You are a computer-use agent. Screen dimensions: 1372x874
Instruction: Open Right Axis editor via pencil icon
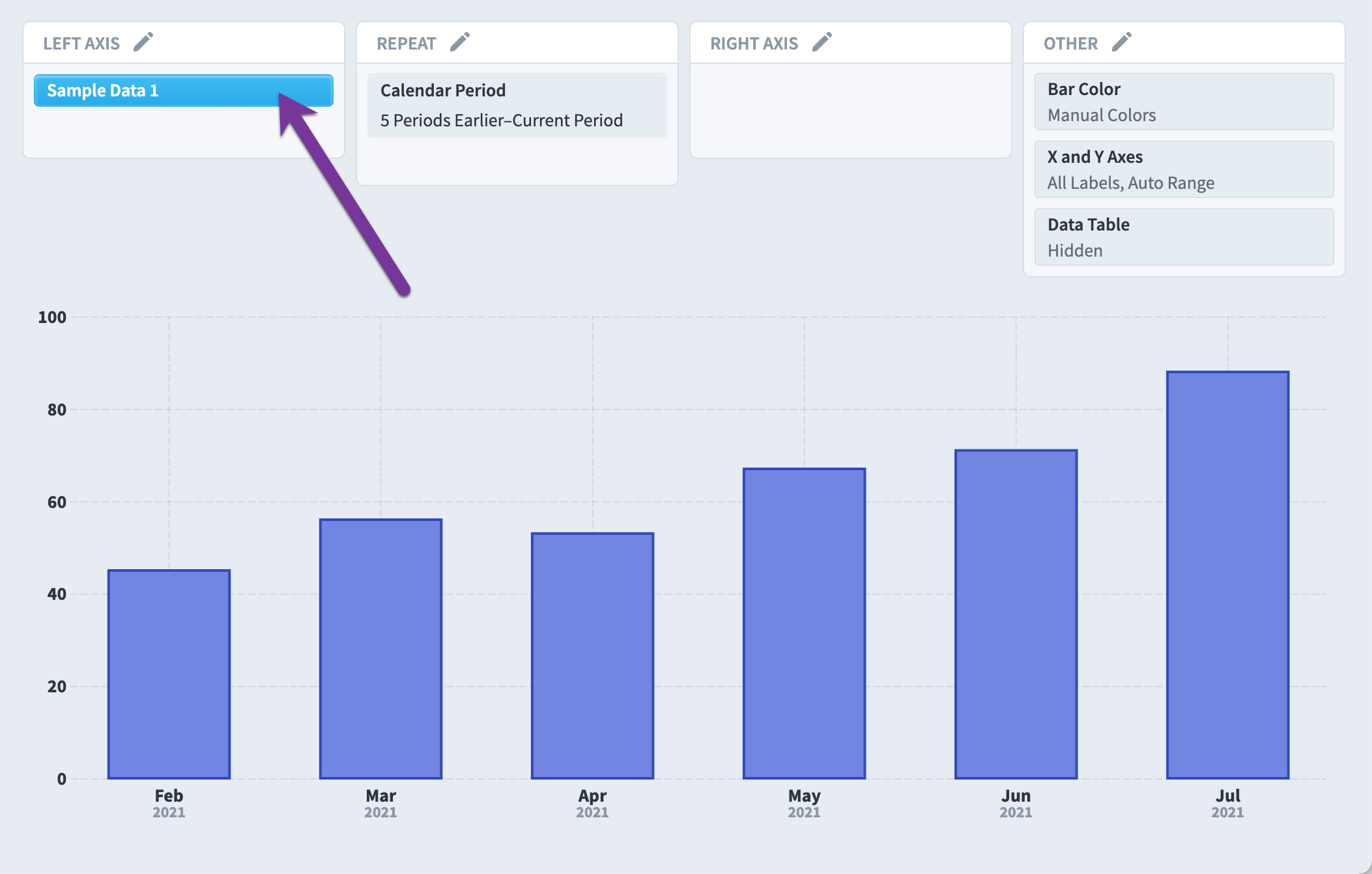tap(822, 42)
